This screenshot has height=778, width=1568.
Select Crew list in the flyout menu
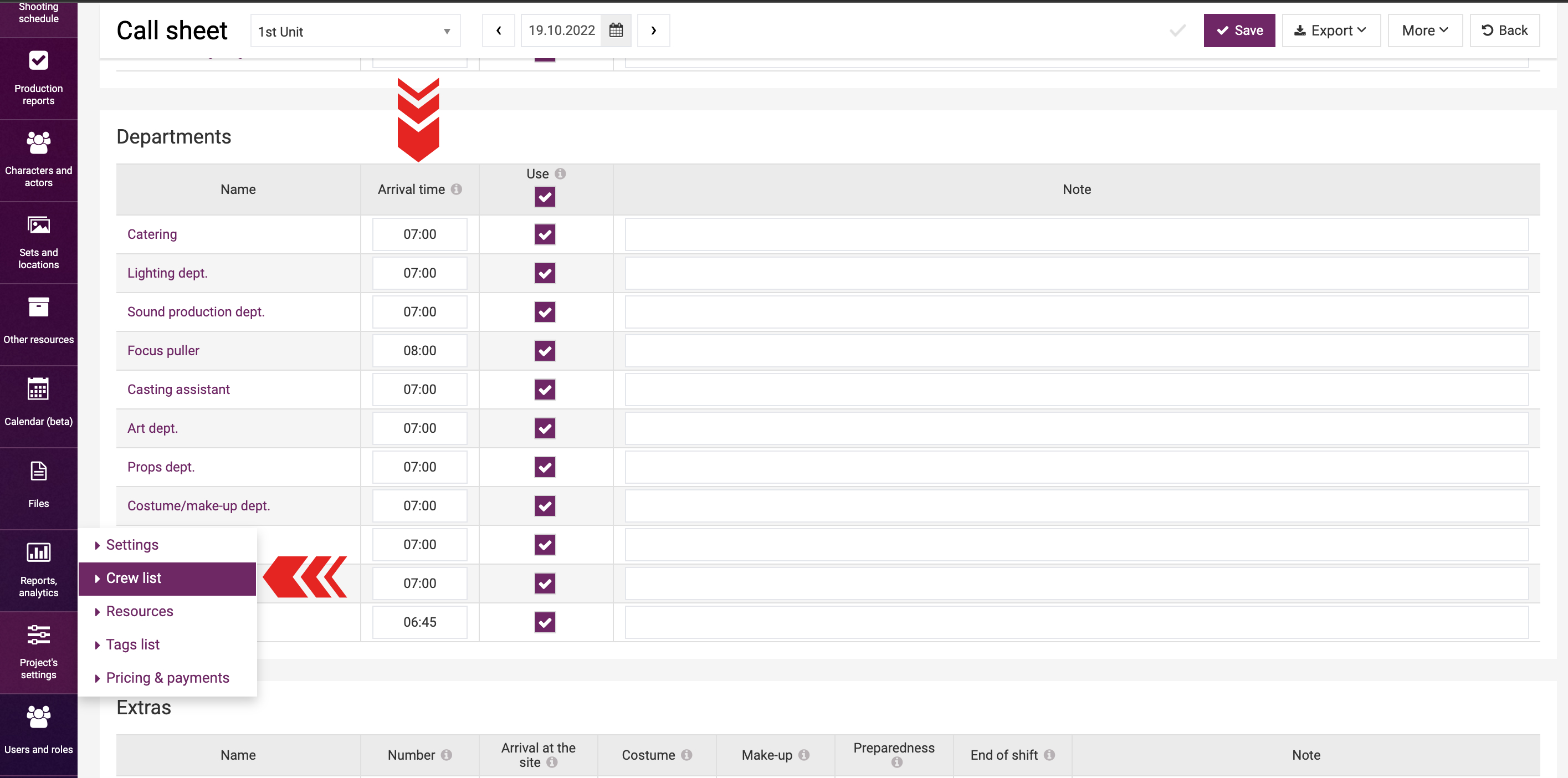[167, 579]
